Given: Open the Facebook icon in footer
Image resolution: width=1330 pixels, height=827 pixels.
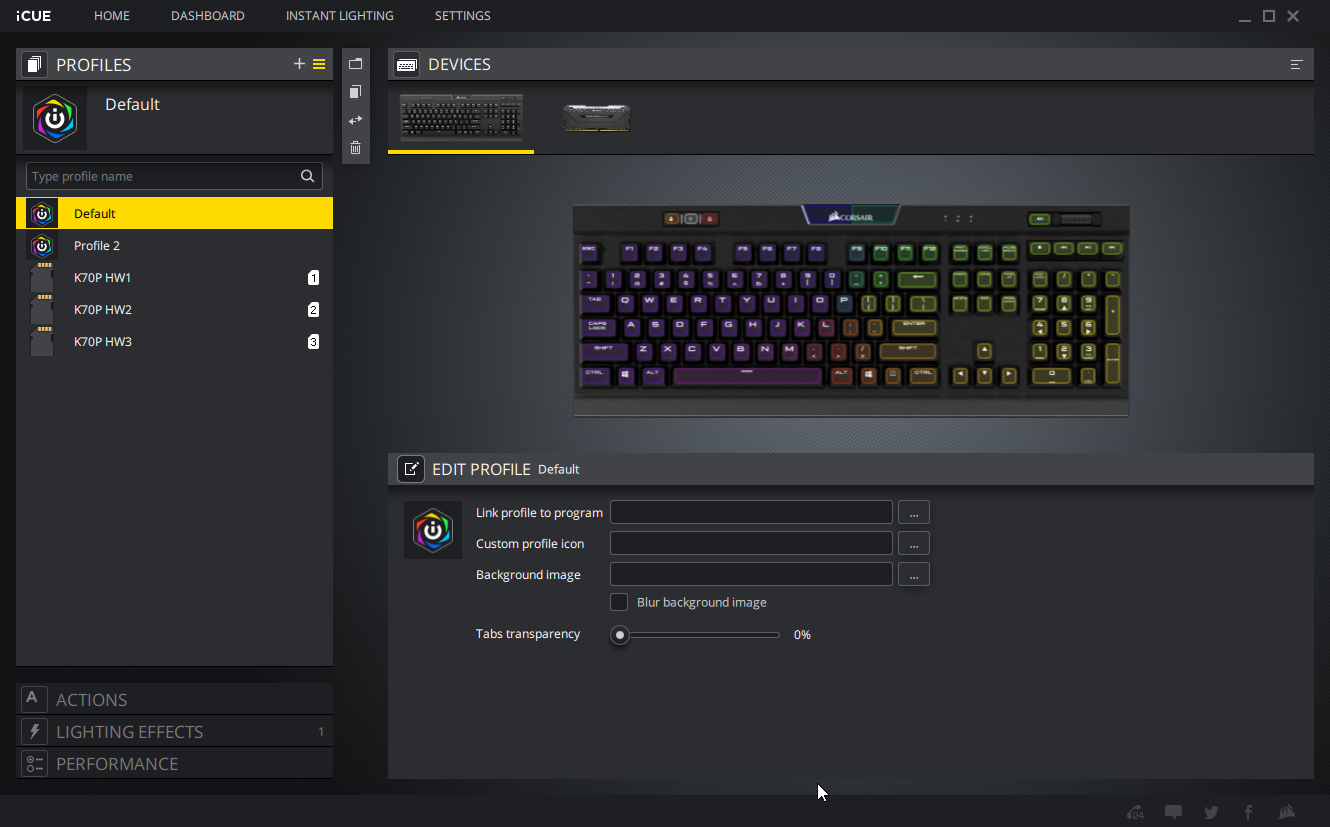Looking at the screenshot, I should 1248,812.
